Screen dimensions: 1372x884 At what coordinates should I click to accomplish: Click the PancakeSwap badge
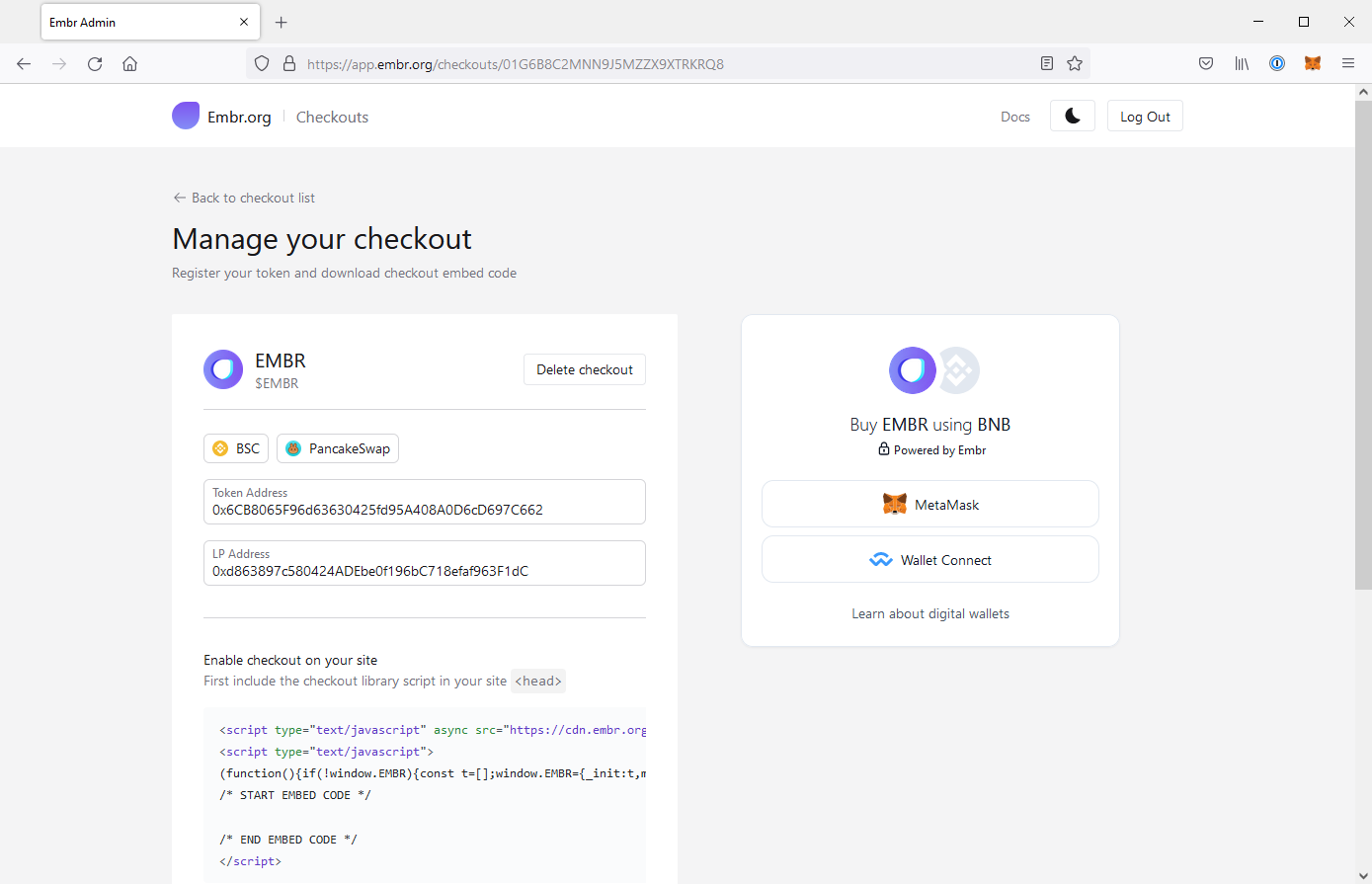[338, 448]
